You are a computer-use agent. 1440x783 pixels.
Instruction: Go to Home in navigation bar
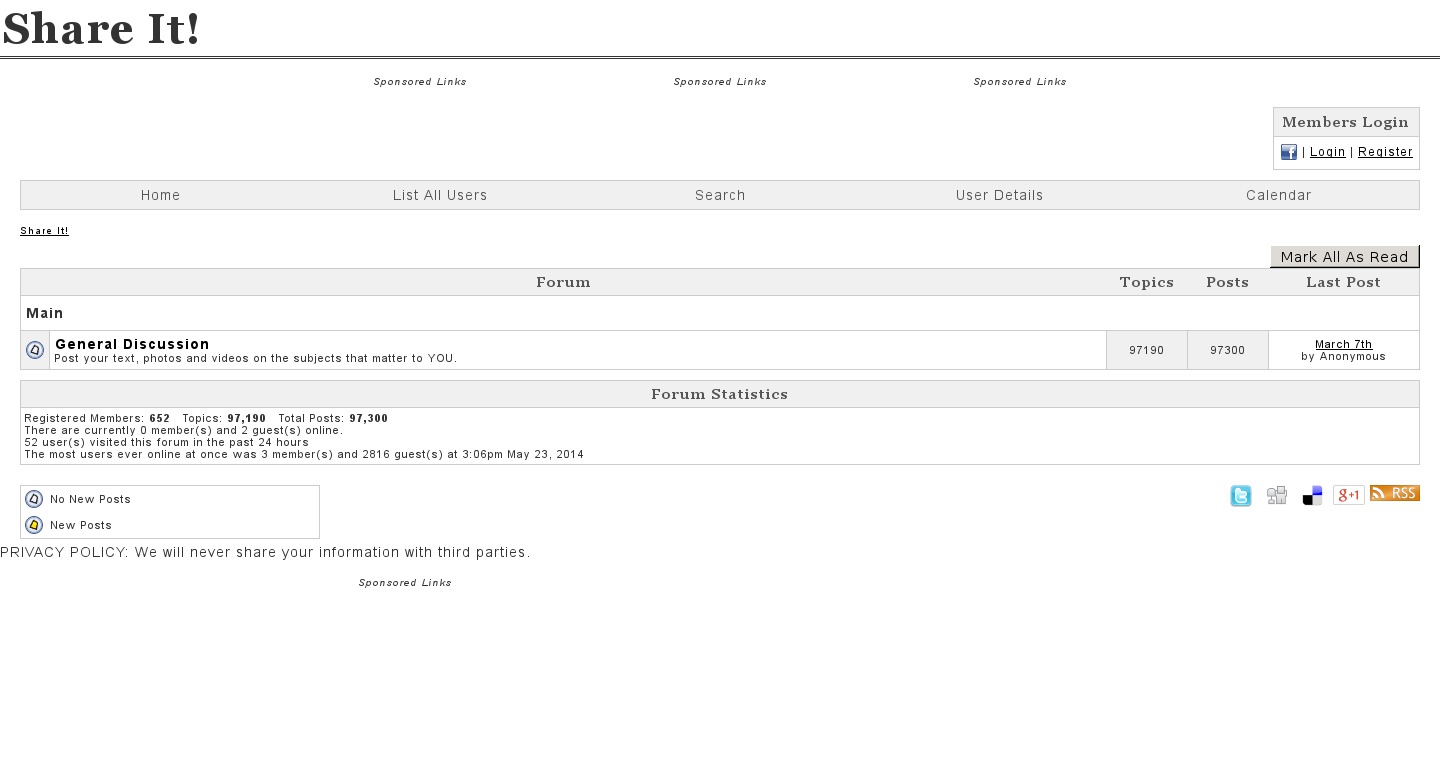[x=160, y=195]
